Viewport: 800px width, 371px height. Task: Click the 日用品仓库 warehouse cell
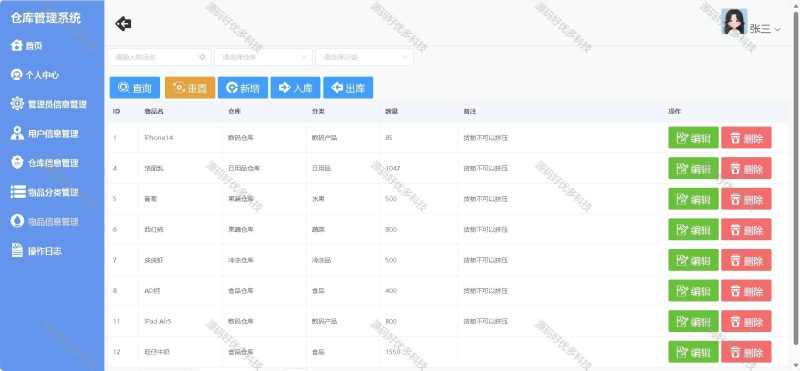[243, 168]
